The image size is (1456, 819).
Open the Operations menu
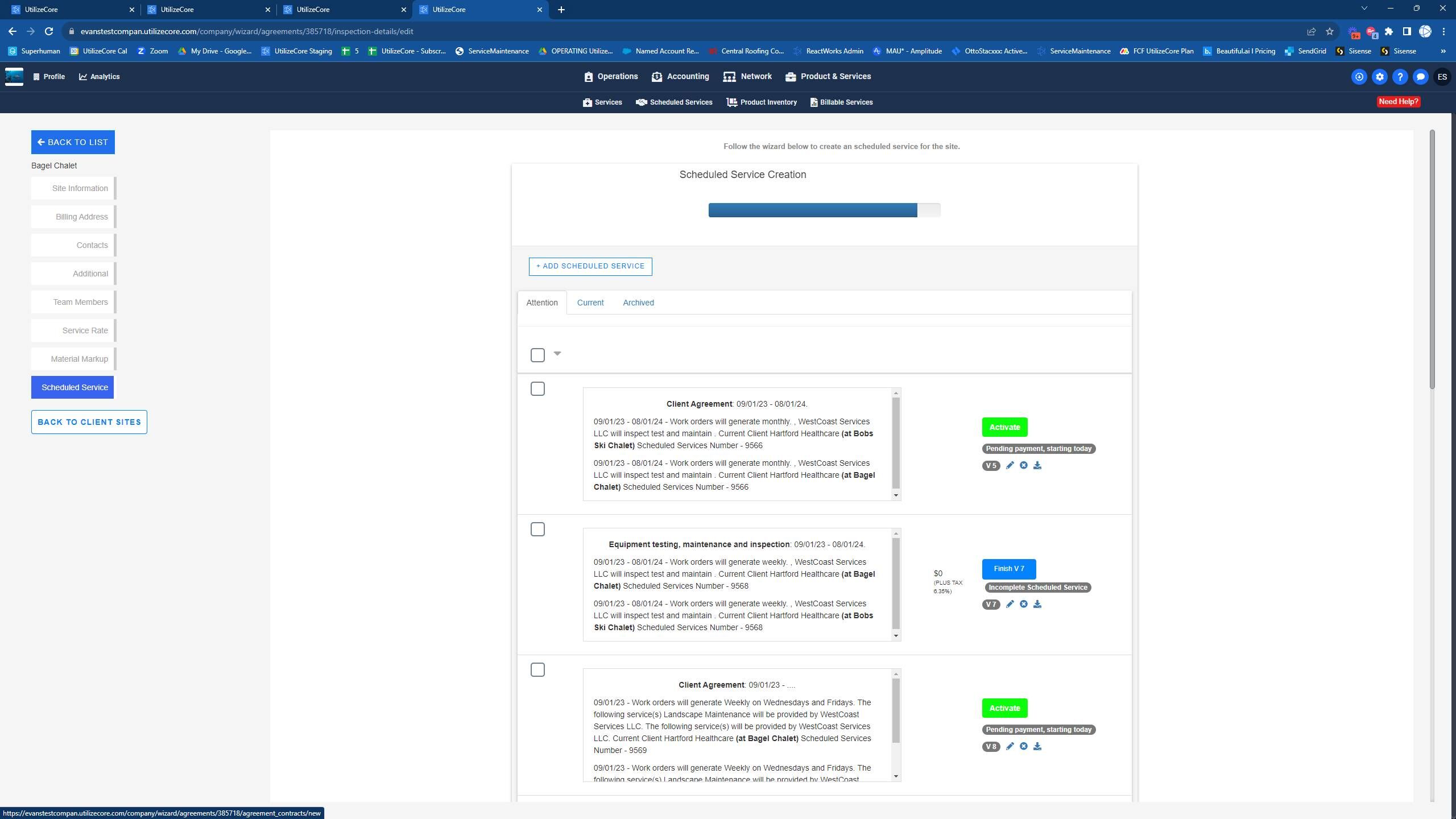point(611,76)
